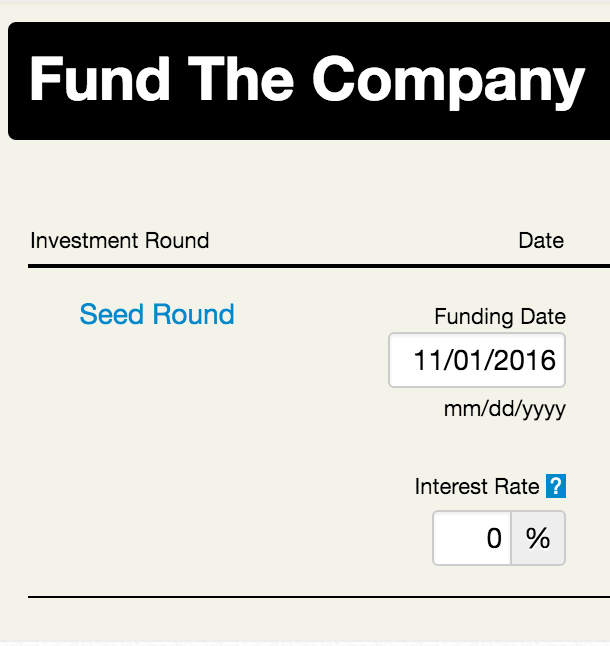Screen dimensions: 610x646
Task: Click the word Investment in table header
Action: point(83,241)
